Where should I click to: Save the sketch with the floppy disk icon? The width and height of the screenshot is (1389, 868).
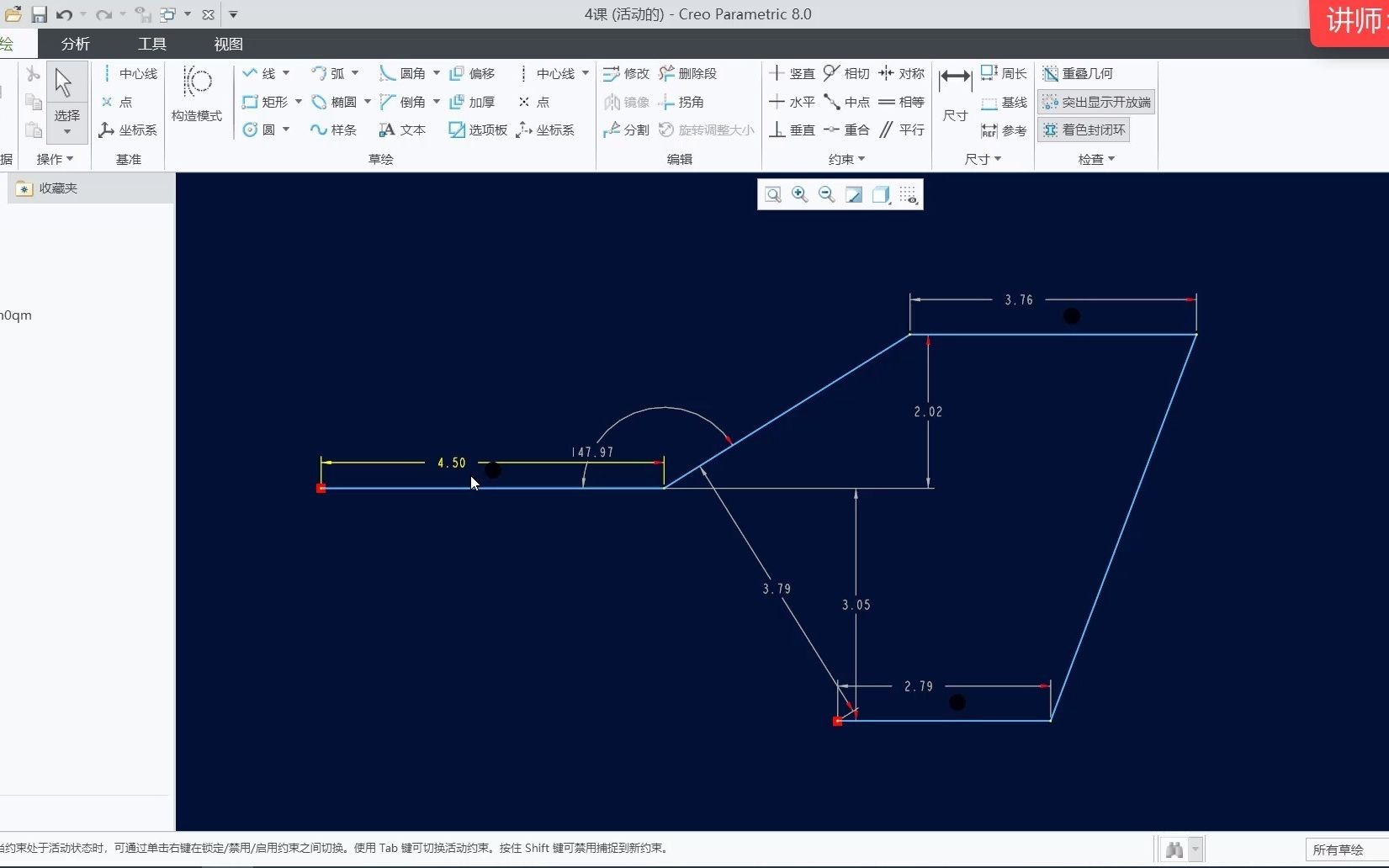tap(40, 14)
